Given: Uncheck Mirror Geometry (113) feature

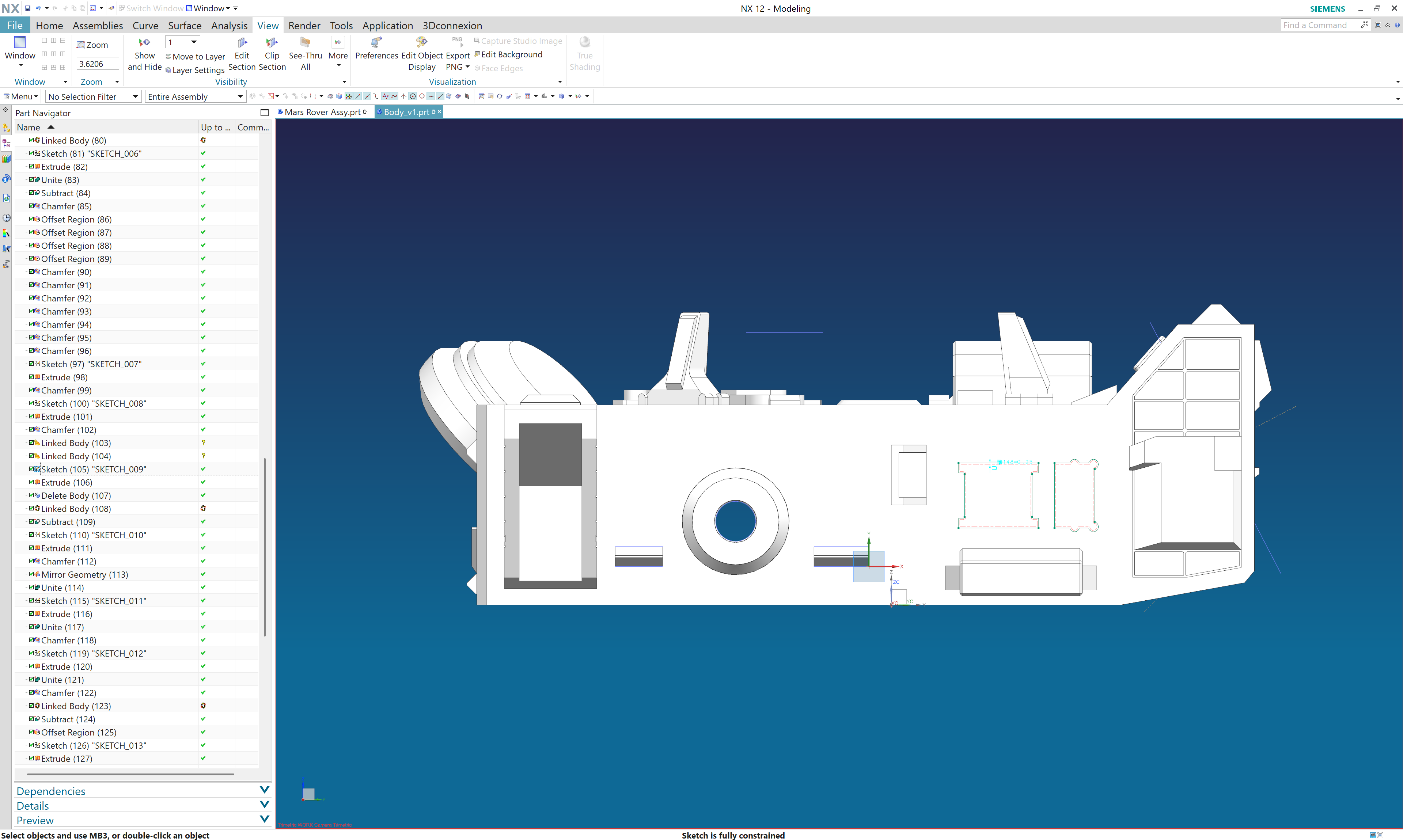Looking at the screenshot, I should pyautogui.click(x=32, y=574).
